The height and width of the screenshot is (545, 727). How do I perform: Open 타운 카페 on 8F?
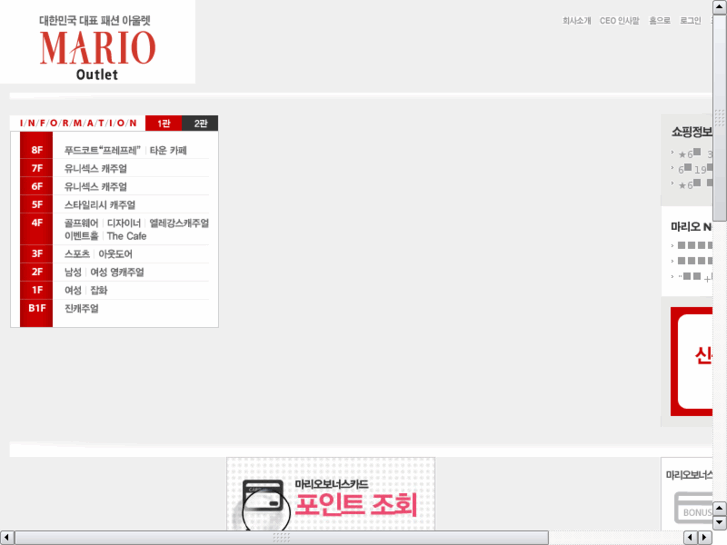tap(168, 150)
